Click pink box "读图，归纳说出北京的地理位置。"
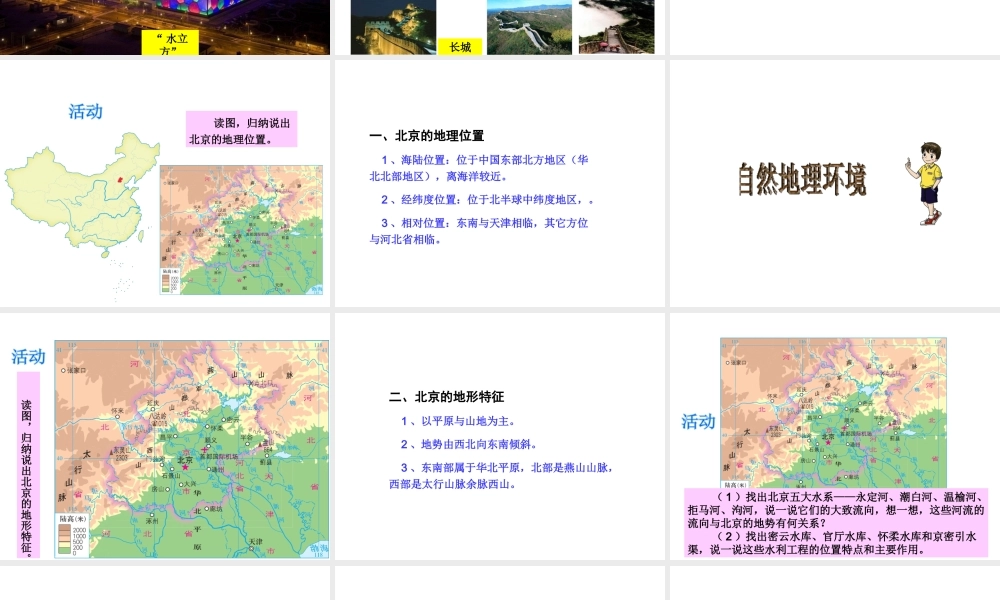 242,129
